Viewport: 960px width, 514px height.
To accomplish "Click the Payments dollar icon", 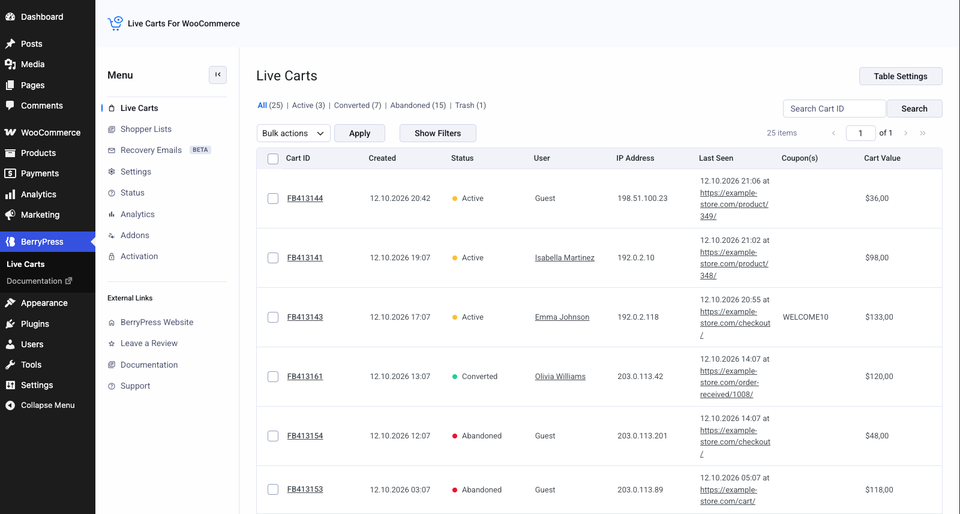I will coord(10,173).
